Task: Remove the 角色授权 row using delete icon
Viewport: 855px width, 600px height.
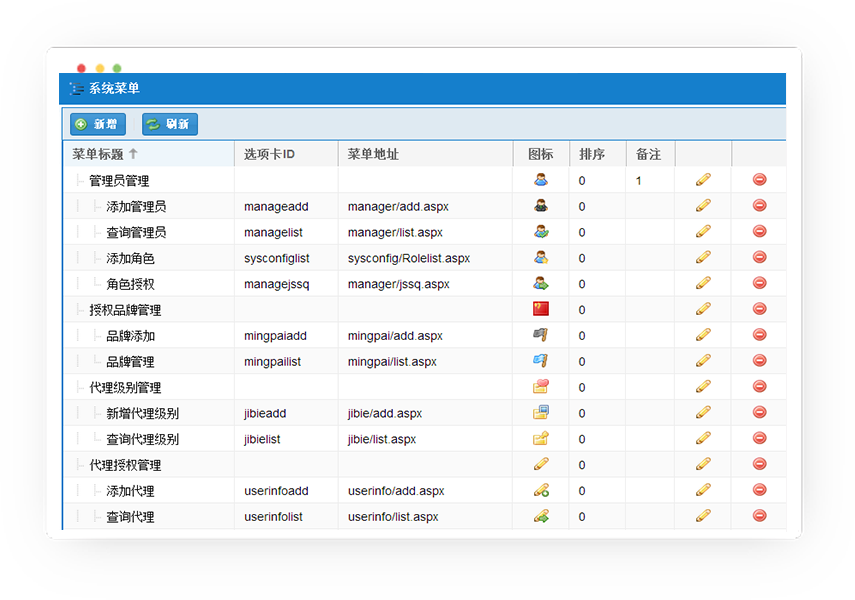Action: (x=759, y=284)
